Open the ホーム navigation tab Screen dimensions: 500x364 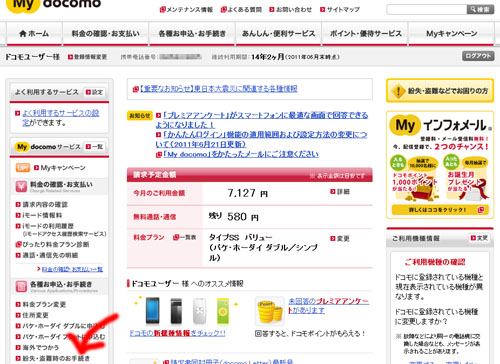(34, 34)
